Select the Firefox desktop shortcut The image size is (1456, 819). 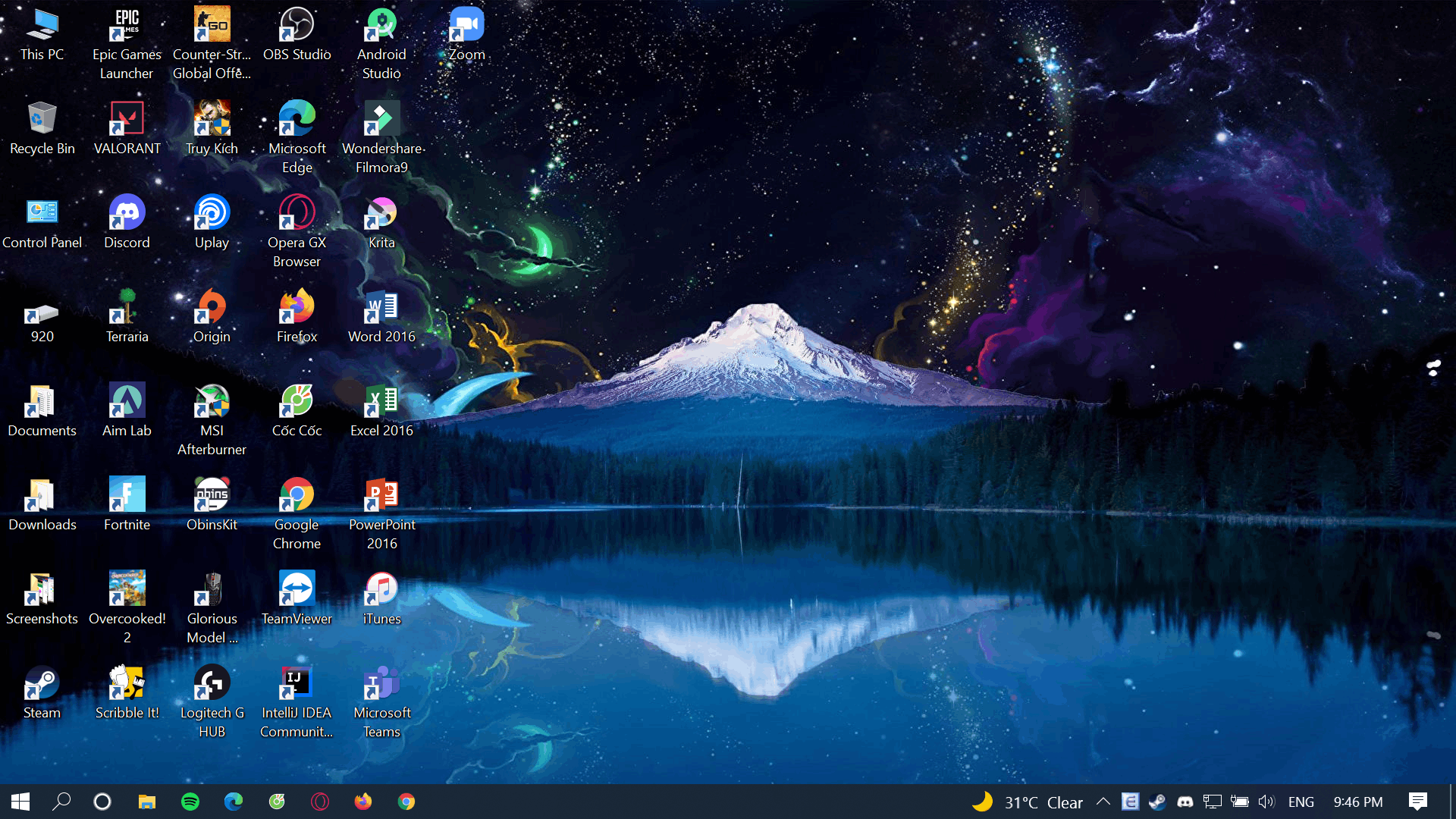click(297, 317)
